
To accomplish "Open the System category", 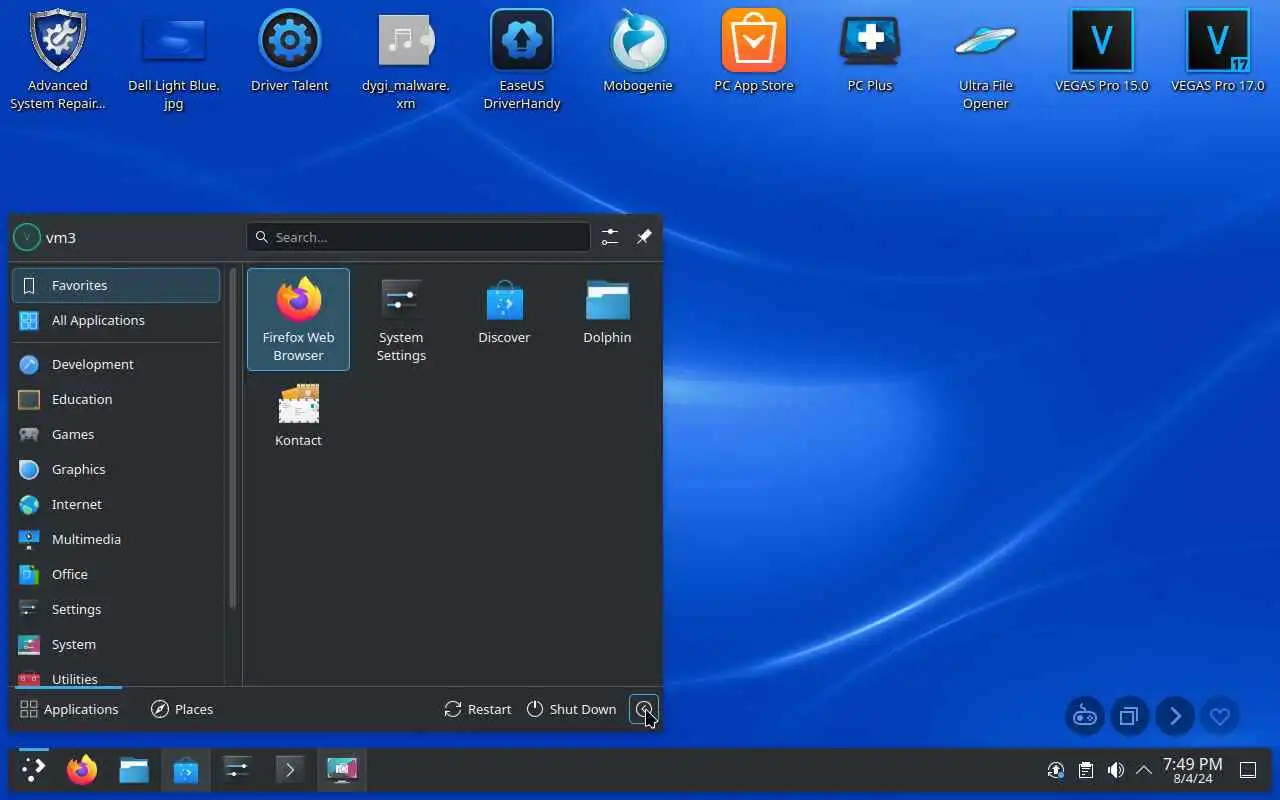I will pyautogui.click(x=116, y=644).
